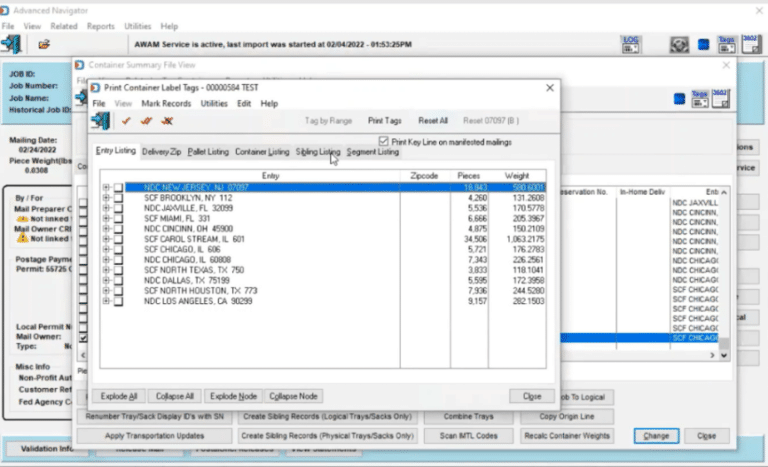Switch to the Pallet Listing tab
This screenshot has height=467, width=768.
(208, 152)
